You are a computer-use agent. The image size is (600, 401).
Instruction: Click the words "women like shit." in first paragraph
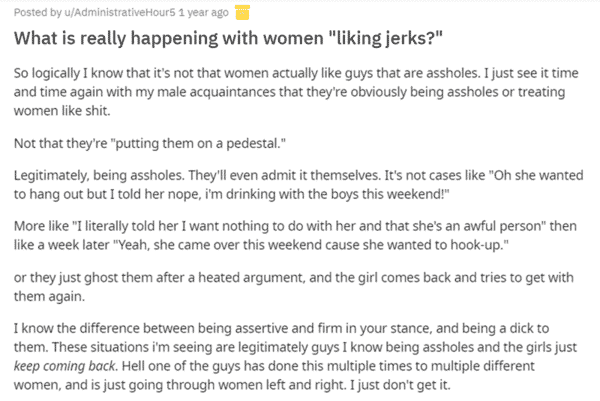pos(62,111)
